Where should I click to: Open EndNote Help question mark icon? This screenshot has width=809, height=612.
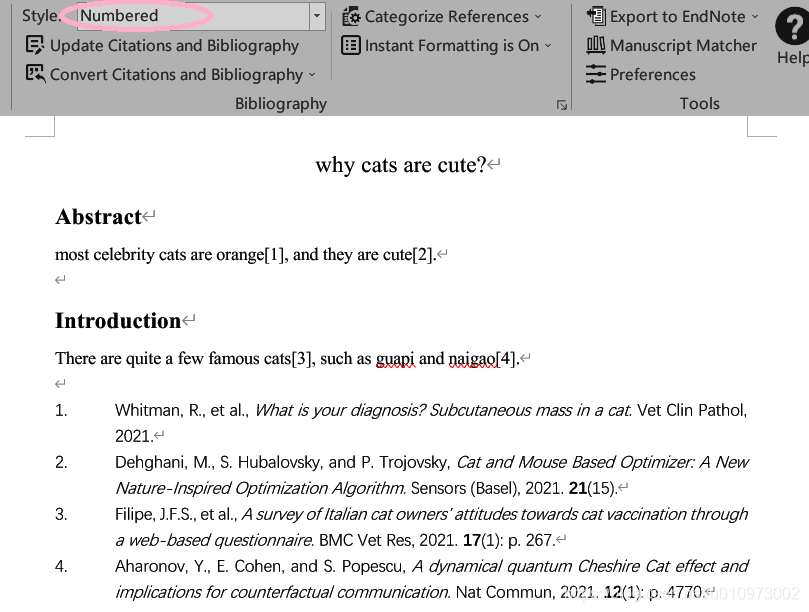792,26
